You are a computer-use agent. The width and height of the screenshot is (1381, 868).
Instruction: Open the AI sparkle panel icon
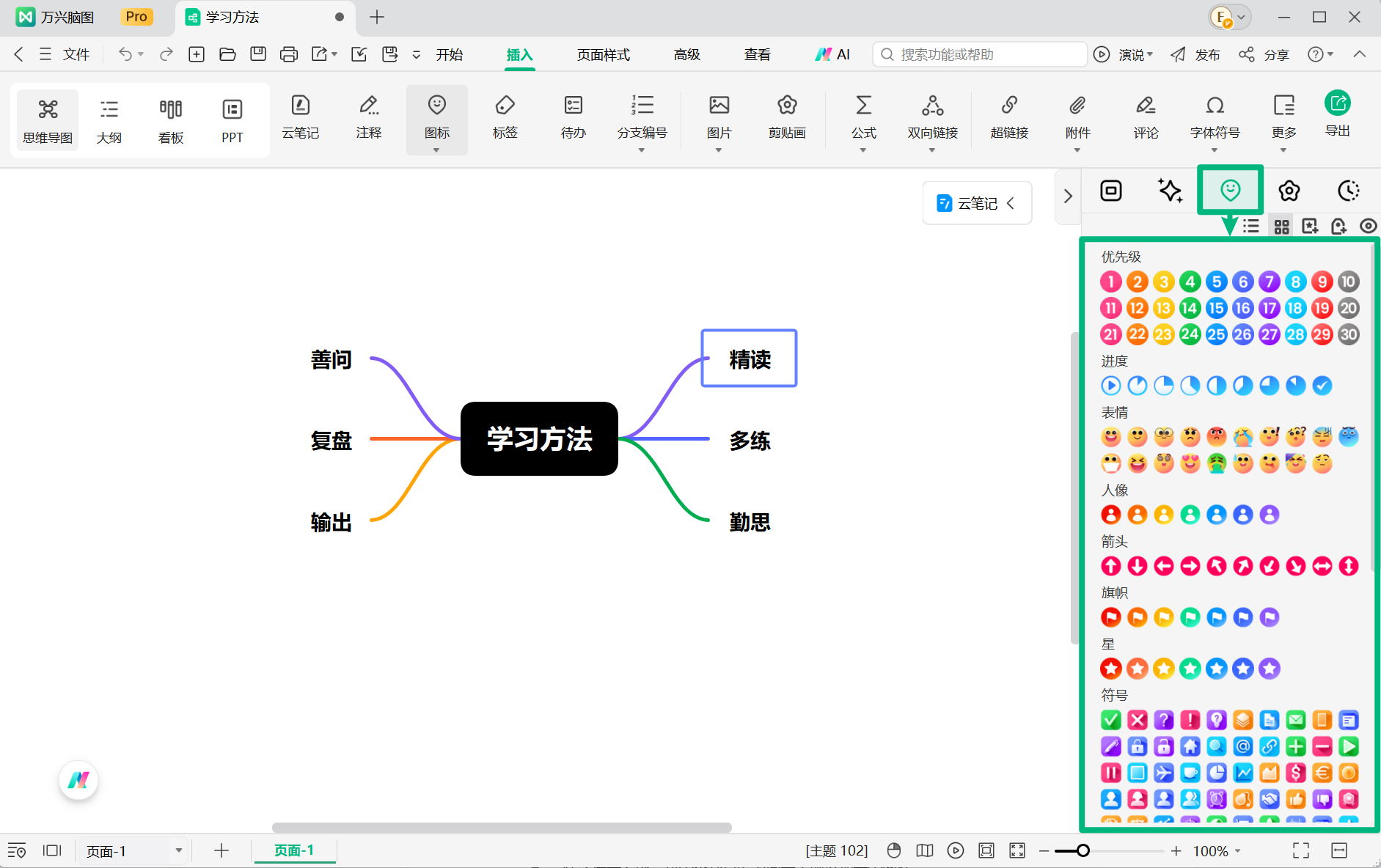pyautogui.click(x=1171, y=191)
